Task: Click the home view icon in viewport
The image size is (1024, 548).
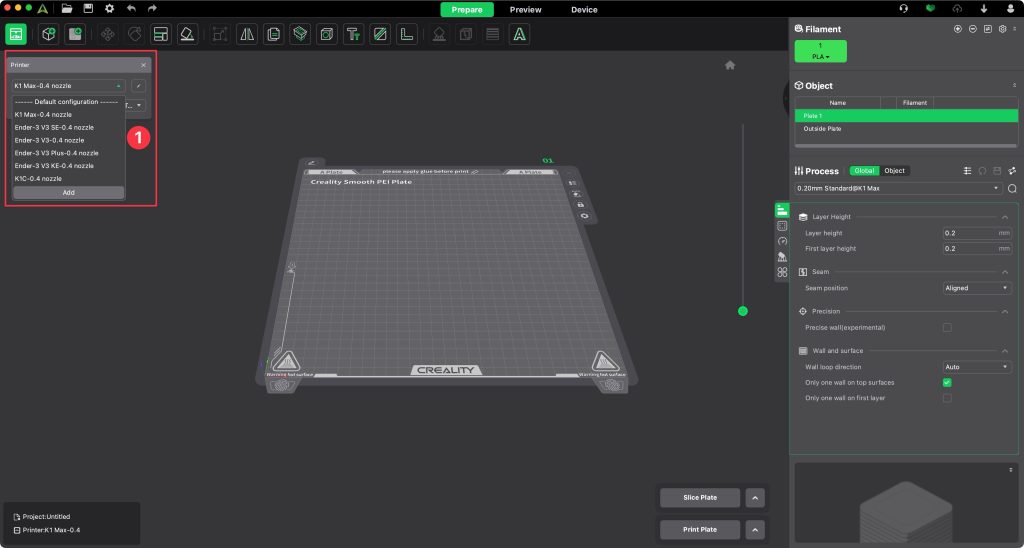Action: point(730,65)
